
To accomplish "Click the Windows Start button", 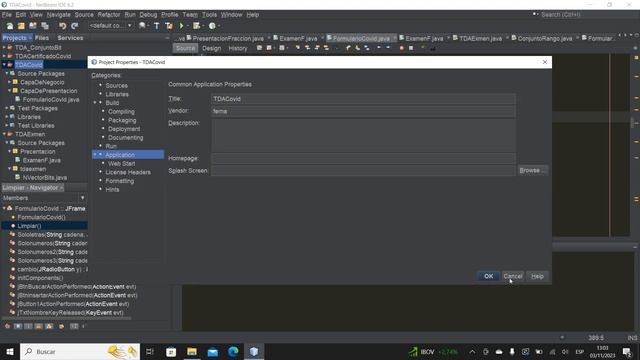I will coord(10,351).
